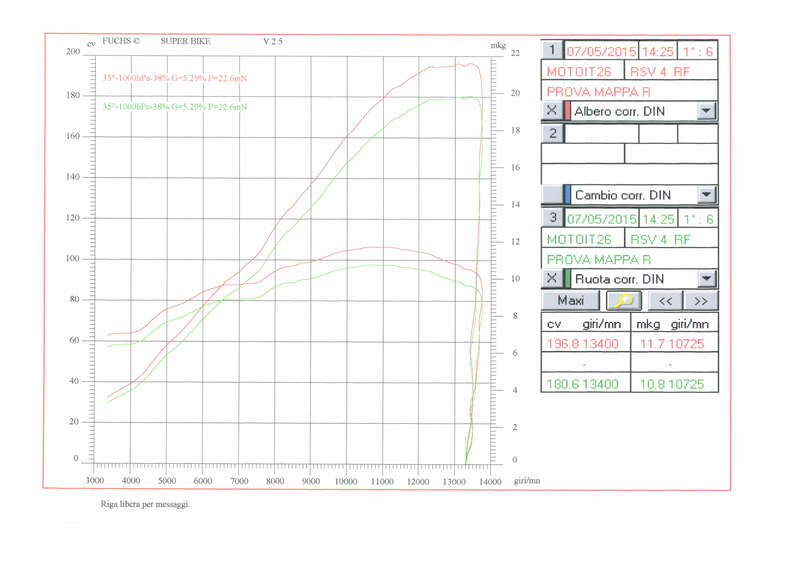Select curve slot number 3 button

pyautogui.click(x=552, y=217)
